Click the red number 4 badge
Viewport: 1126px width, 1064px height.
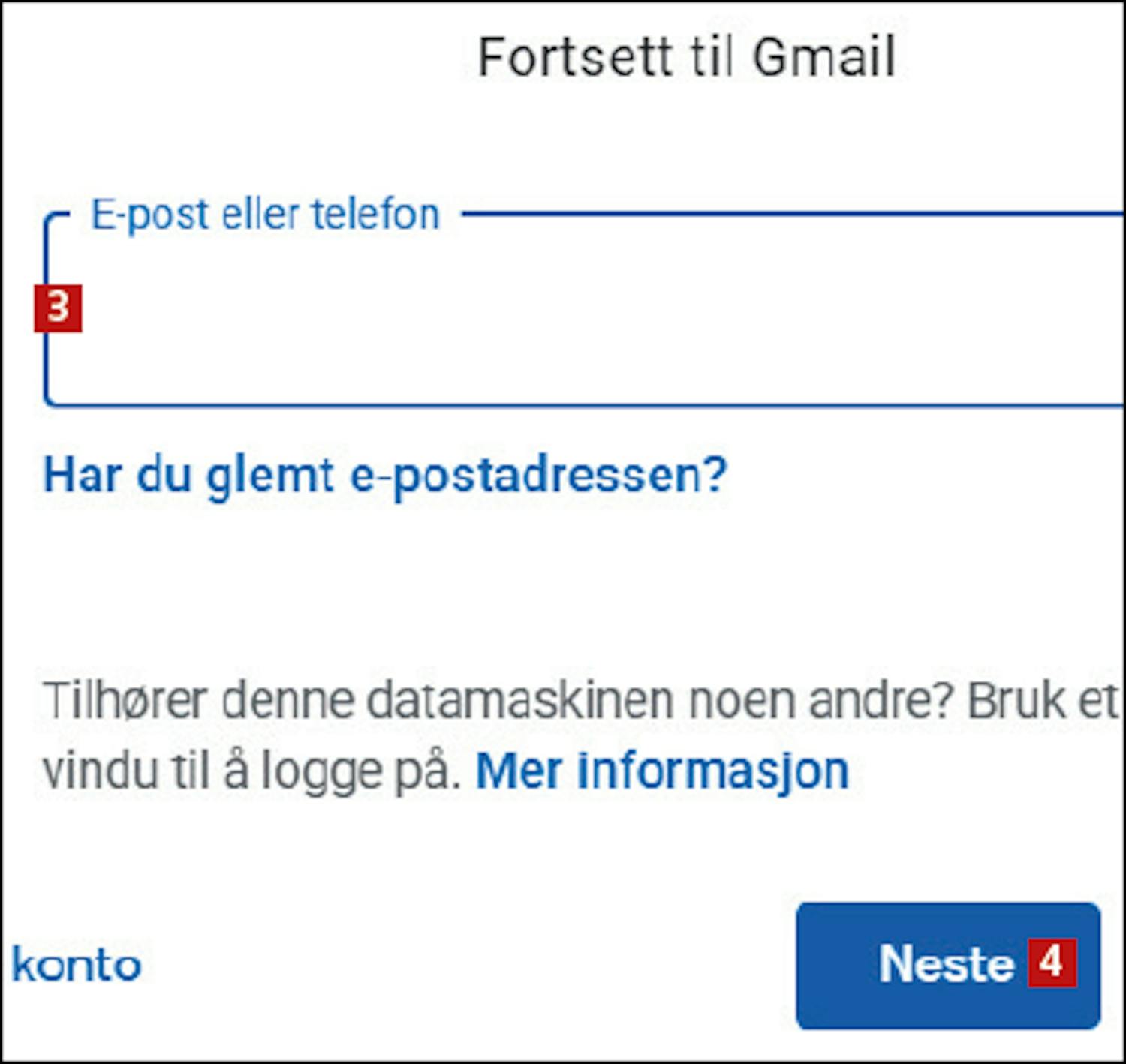(x=1052, y=963)
